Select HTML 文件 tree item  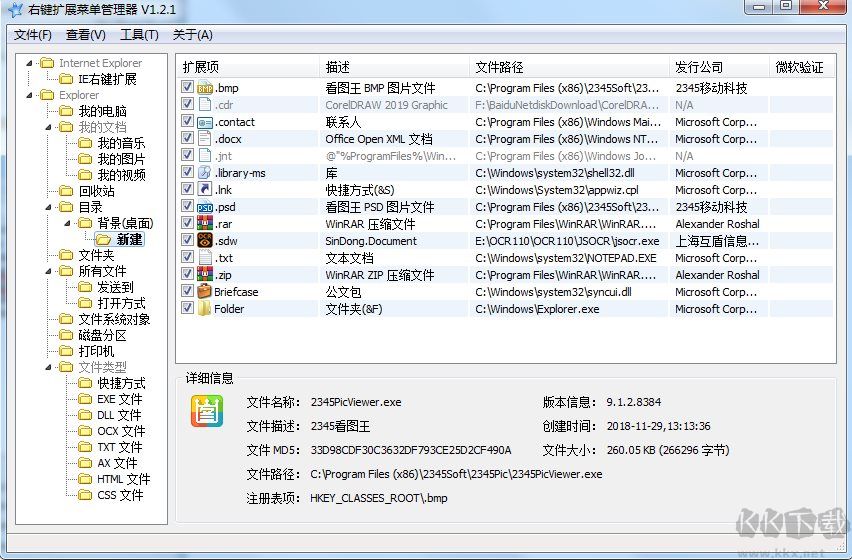pyautogui.click(x=123, y=479)
